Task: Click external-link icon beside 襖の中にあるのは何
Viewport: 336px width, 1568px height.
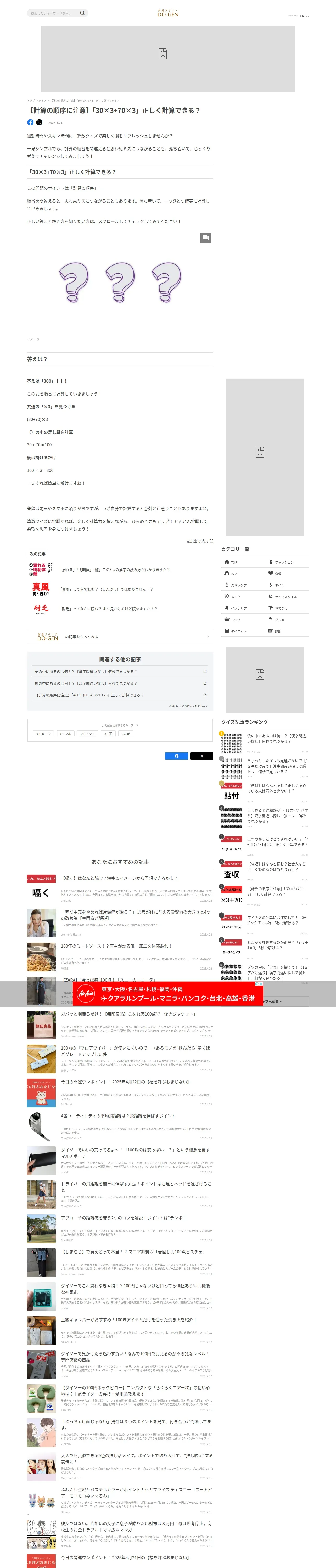Action: [x=205, y=683]
